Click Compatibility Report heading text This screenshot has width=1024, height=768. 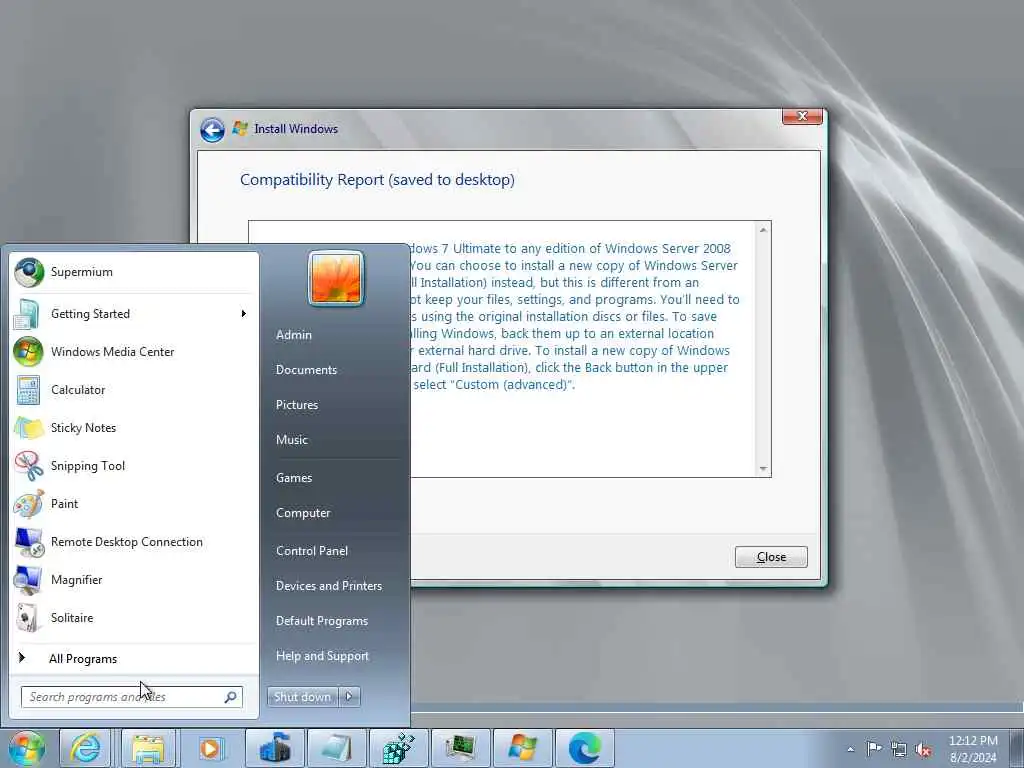click(x=377, y=180)
